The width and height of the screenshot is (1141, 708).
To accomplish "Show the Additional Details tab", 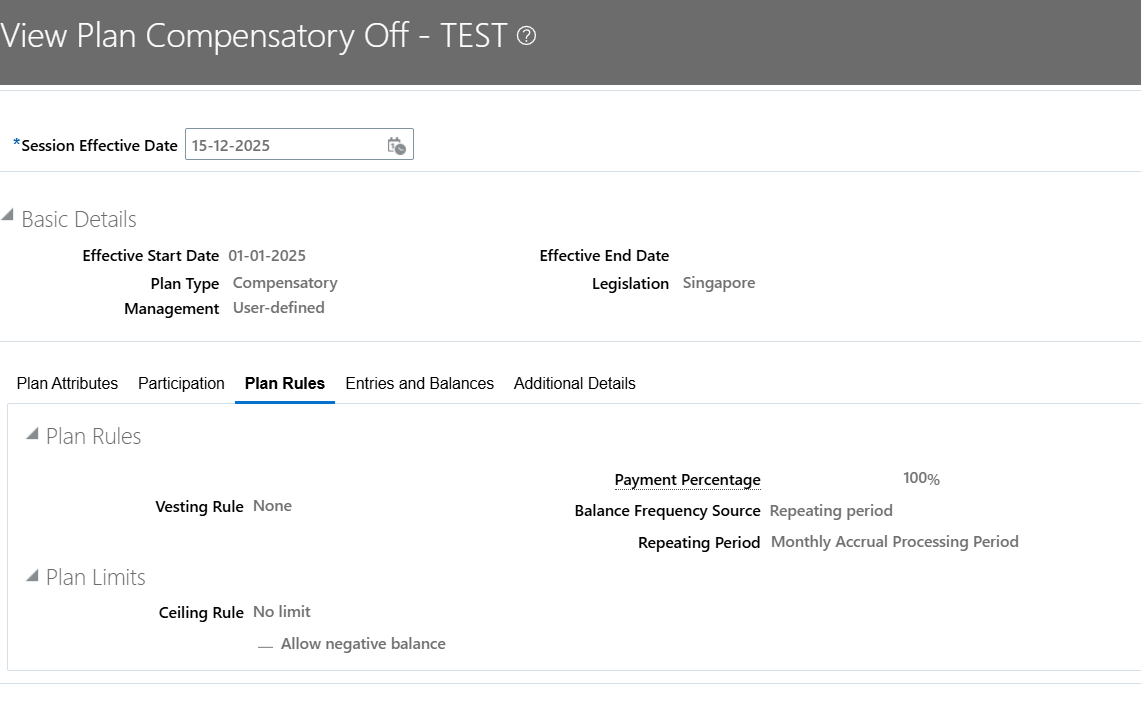I will tap(574, 383).
